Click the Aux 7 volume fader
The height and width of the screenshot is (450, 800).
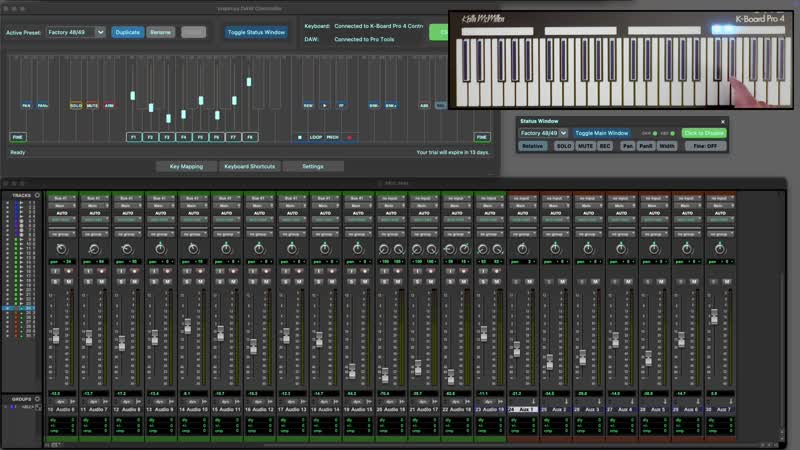pyautogui.click(x=714, y=316)
